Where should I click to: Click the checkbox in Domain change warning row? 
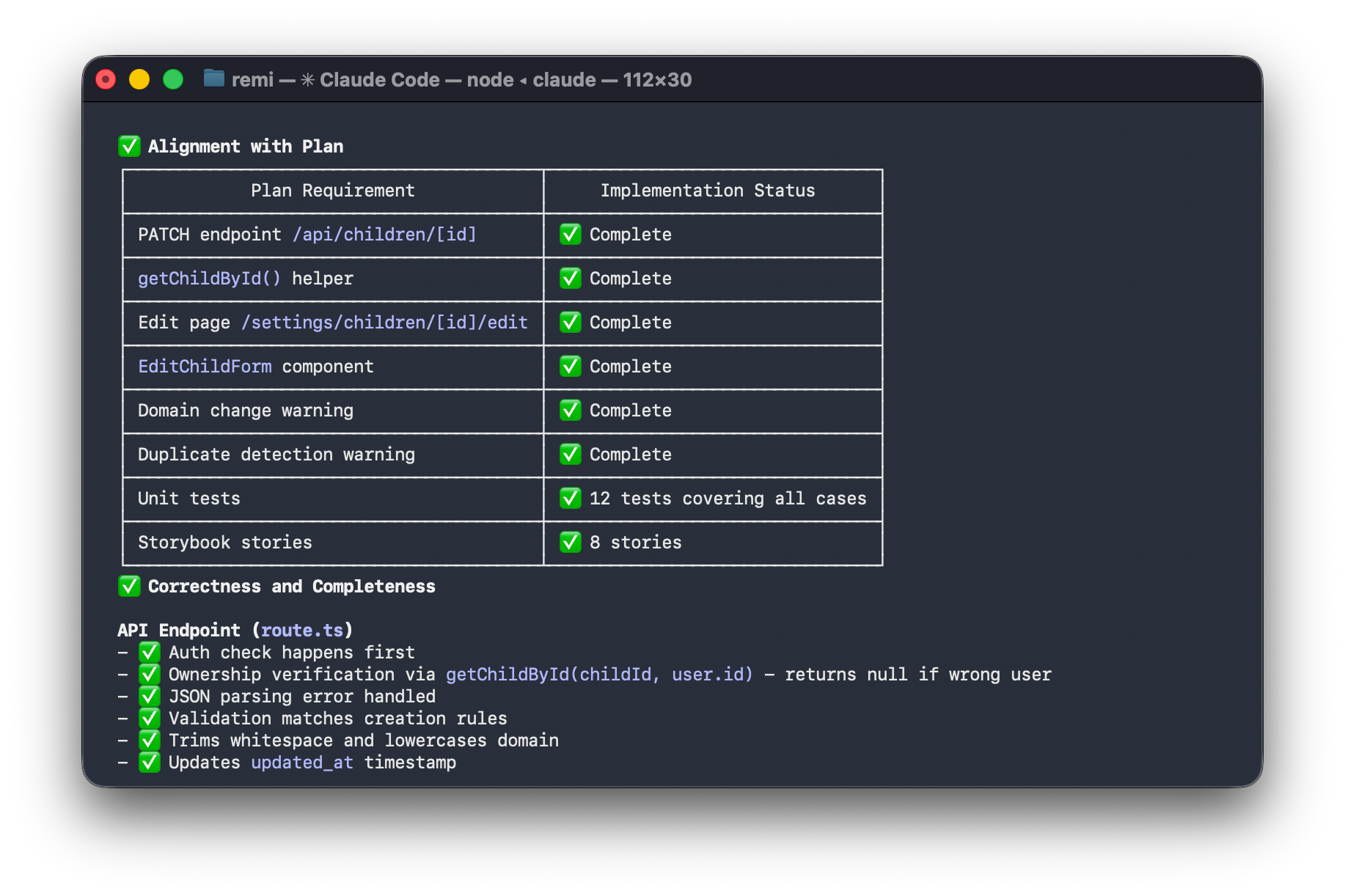pos(571,411)
